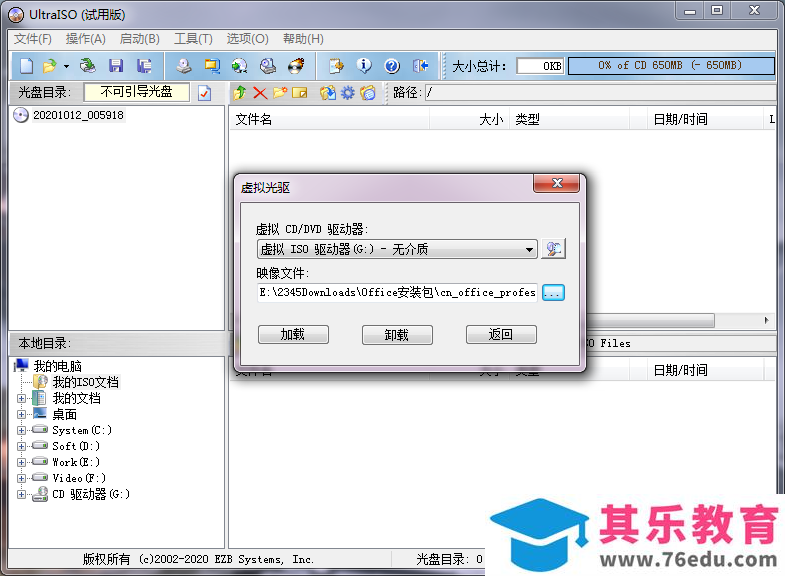785x576 pixels.
Task: Click the 返回 button
Action: tap(501, 334)
